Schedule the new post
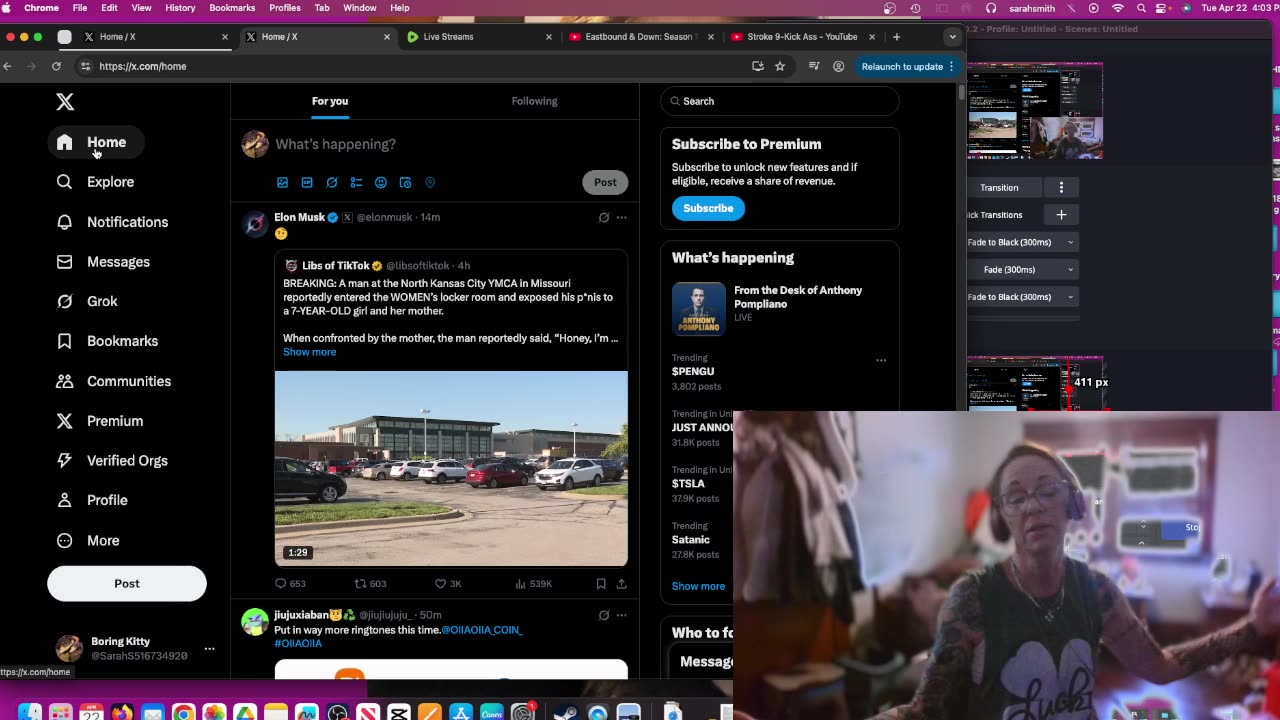This screenshot has height=720, width=1280. coord(405,182)
